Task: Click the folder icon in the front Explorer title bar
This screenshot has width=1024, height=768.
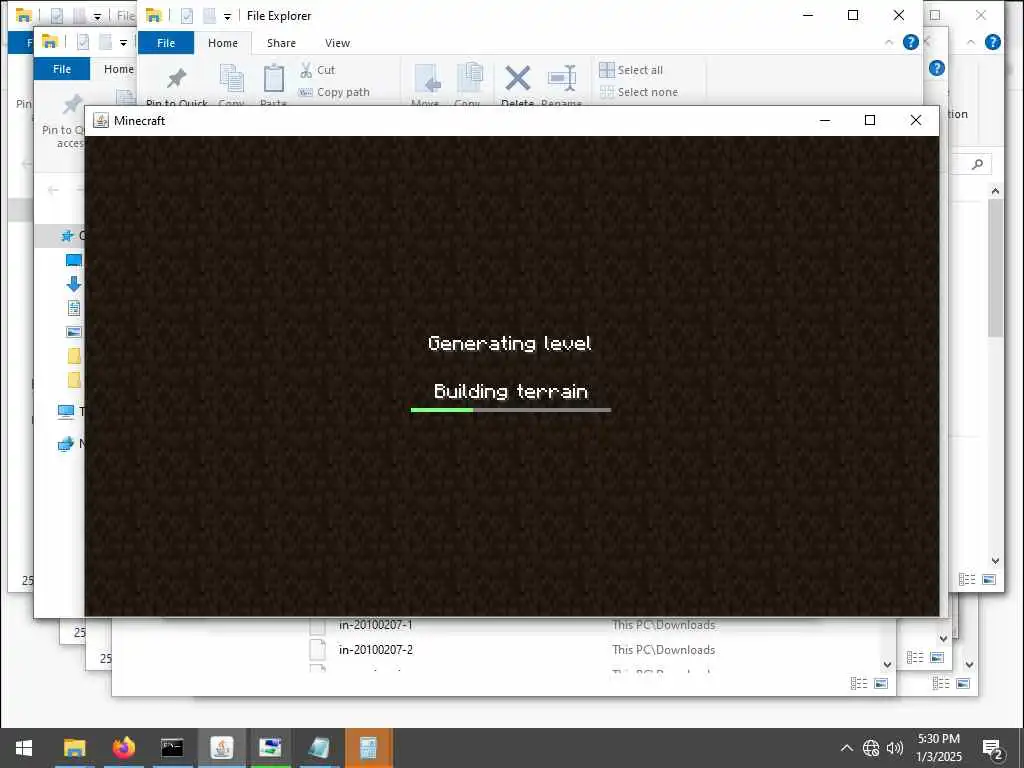Action: point(154,16)
